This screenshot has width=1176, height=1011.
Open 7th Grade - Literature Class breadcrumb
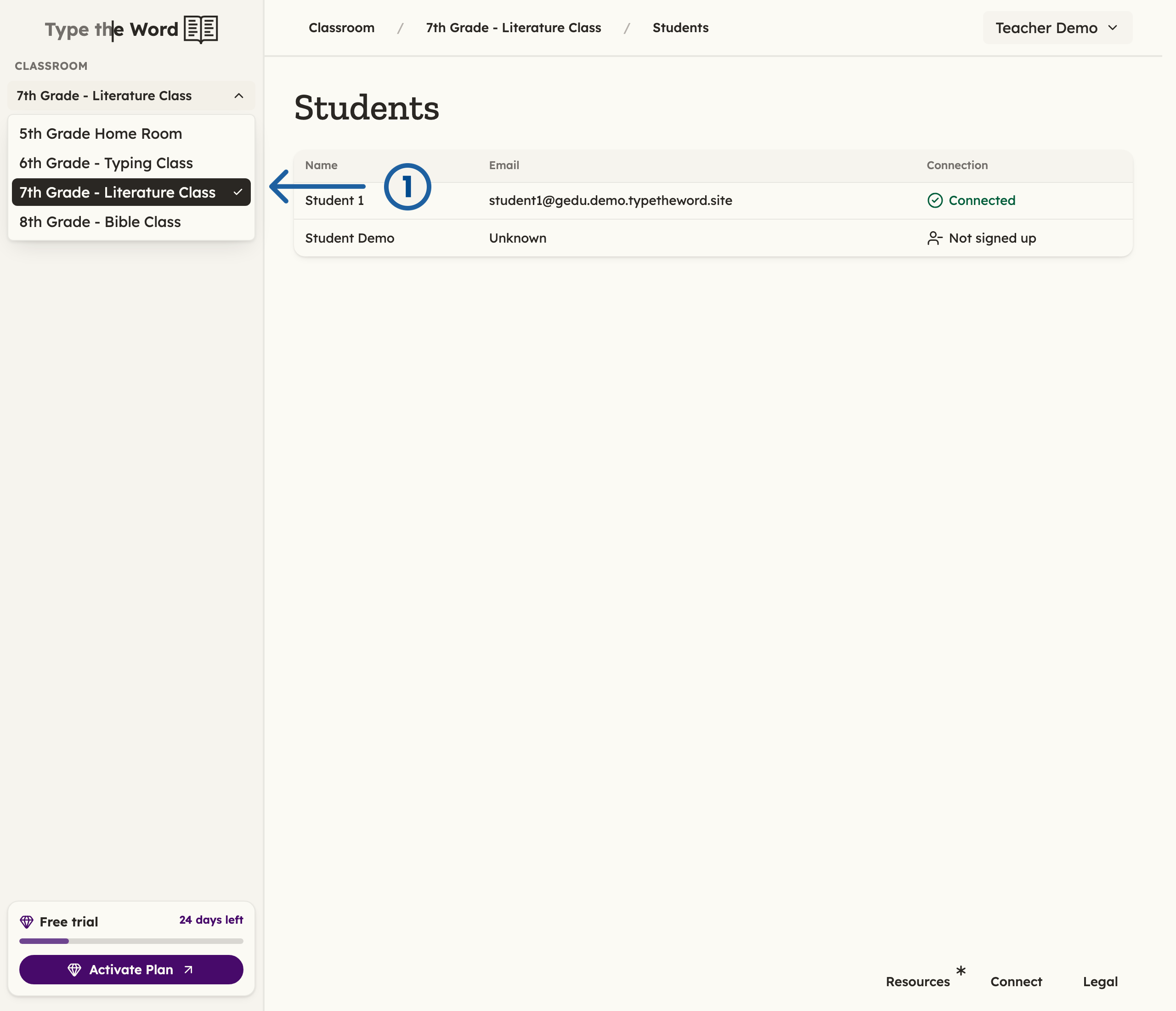coord(514,28)
